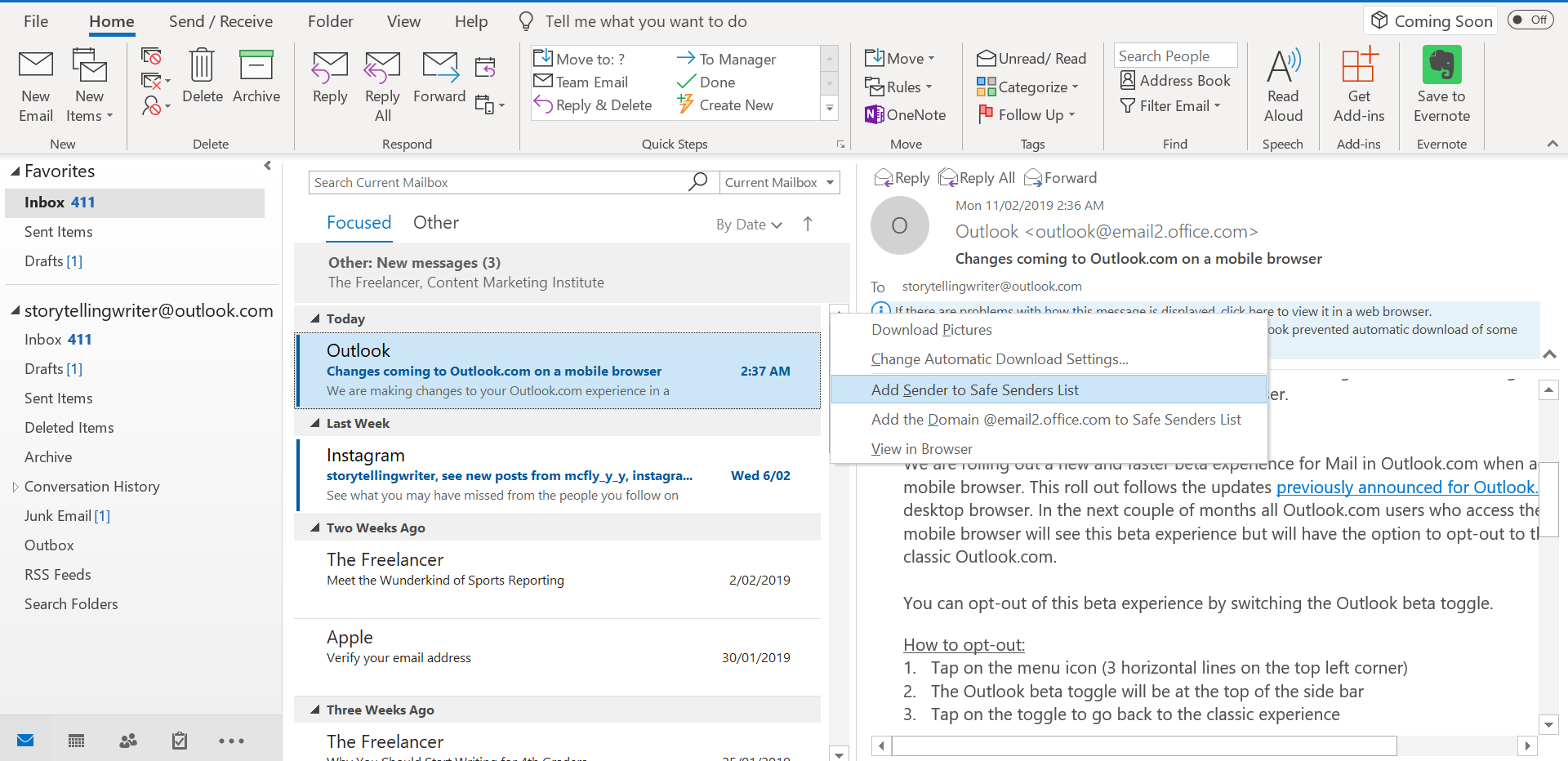Open the New Items menu
This screenshot has width=1568, height=761.
tap(89, 86)
